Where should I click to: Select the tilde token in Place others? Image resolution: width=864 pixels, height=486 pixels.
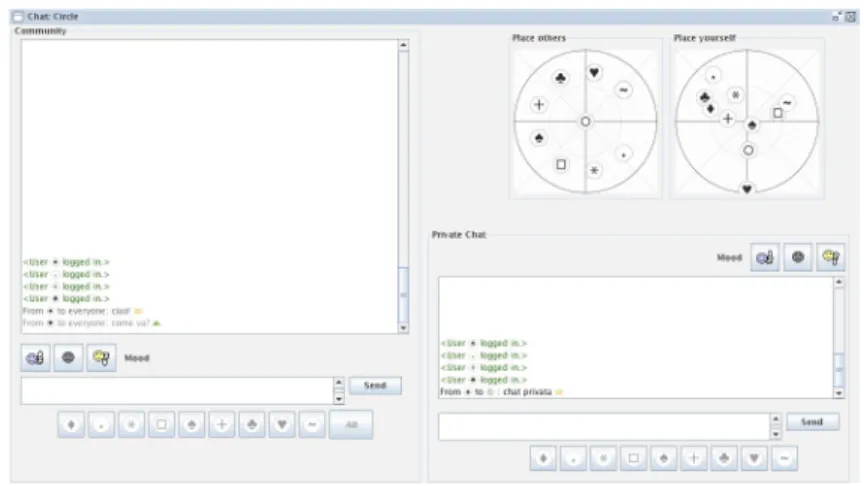click(x=624, y=90)
